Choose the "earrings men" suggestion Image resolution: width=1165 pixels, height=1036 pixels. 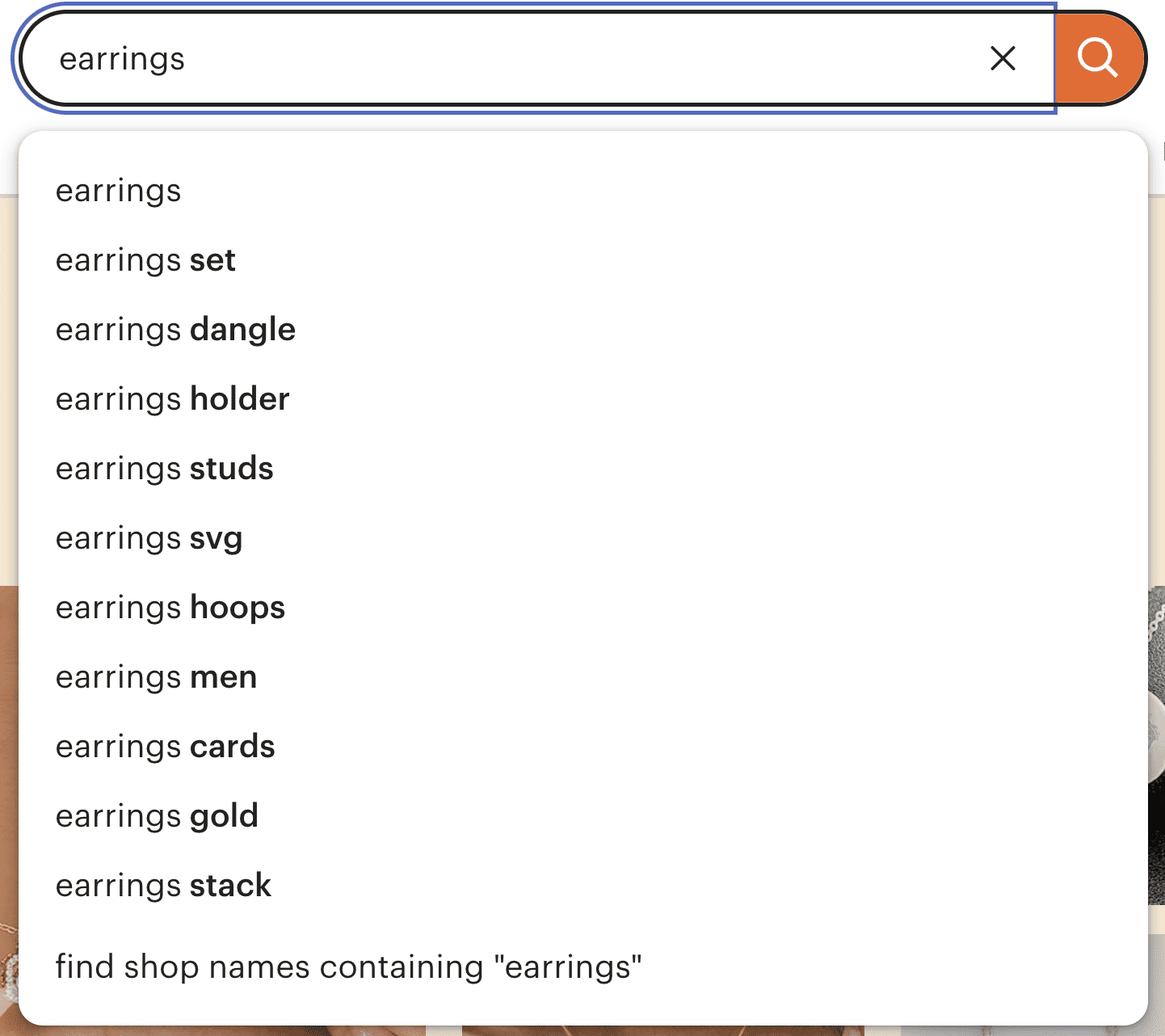582,678
